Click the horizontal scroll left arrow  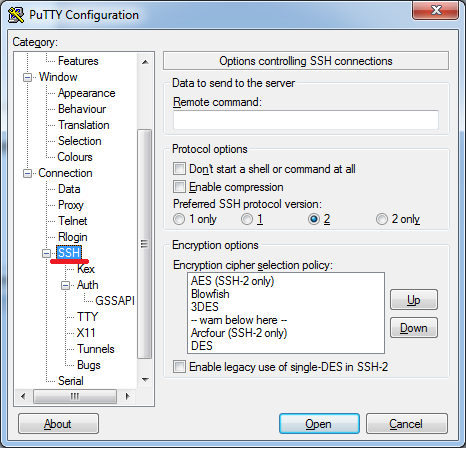pyautogui.click(x=23, y=396)
